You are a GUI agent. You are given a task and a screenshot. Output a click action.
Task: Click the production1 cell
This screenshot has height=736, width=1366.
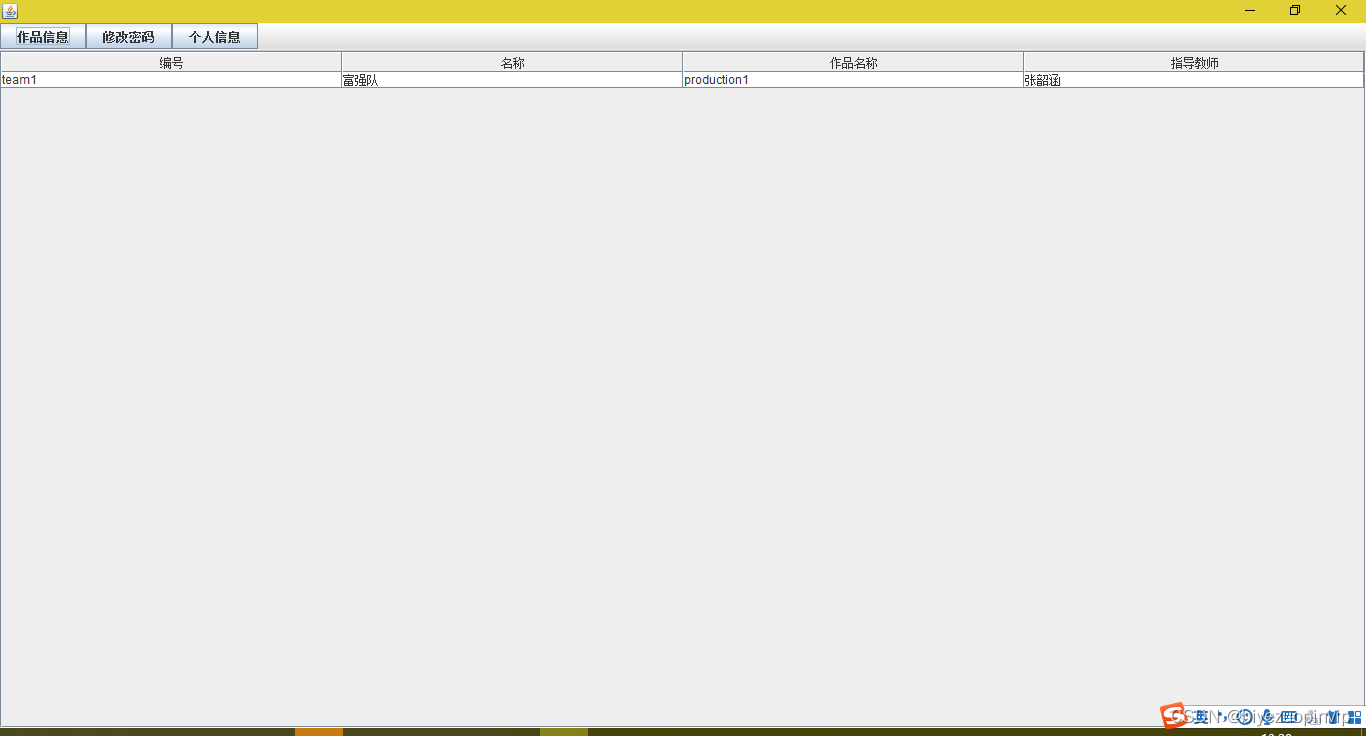tap(853, 80)
